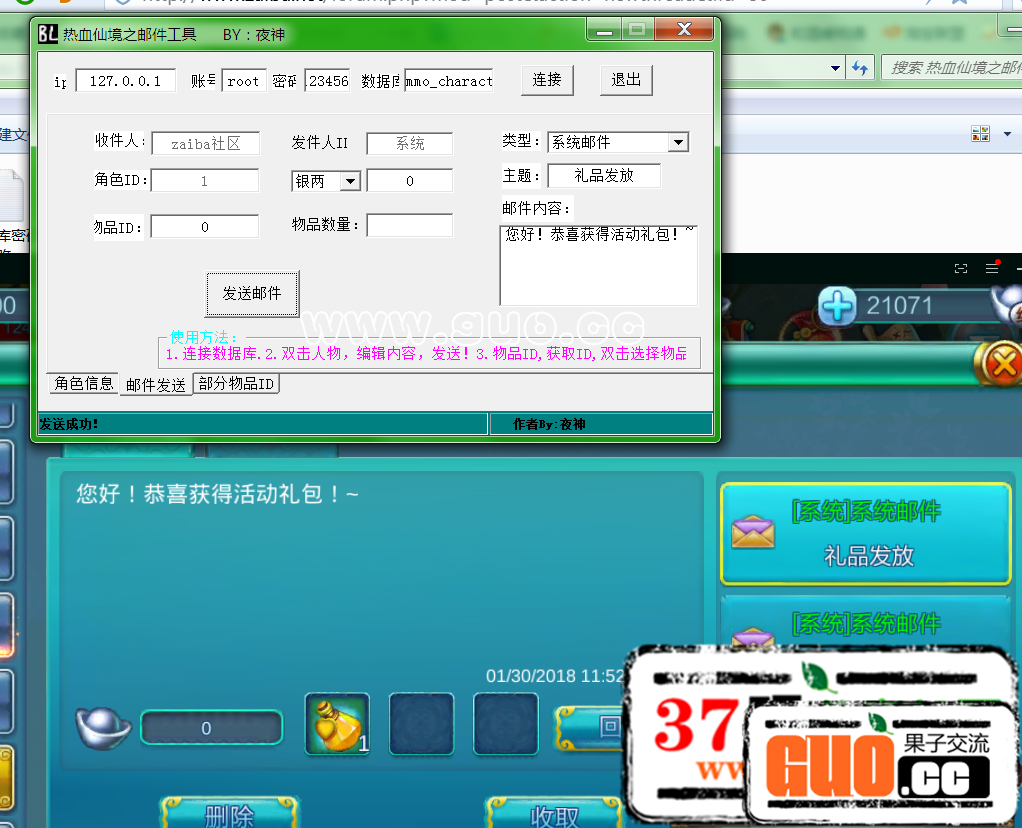Click the browser translate arrows icon
This screenshot has width=1022, height=828.
click(x=859, y=68)
